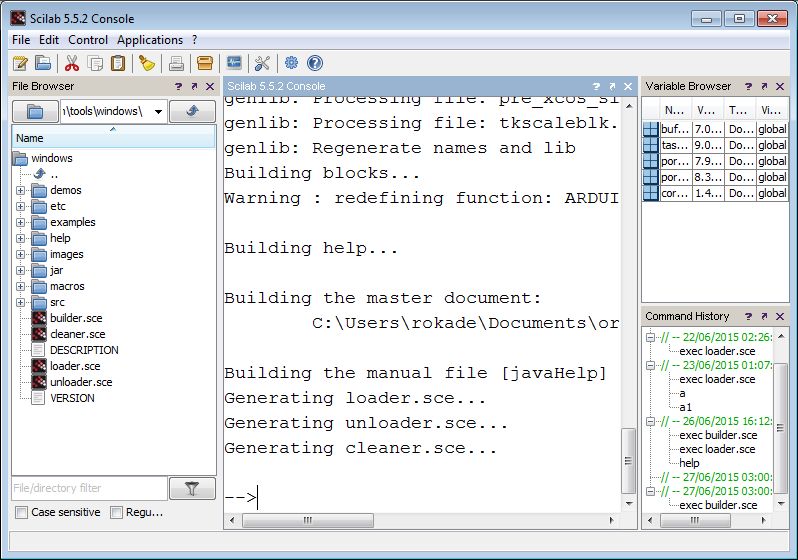Viewport: 798px width, 560px height.
Task: Click File Browser help question icon
Action: coord(178,87)
